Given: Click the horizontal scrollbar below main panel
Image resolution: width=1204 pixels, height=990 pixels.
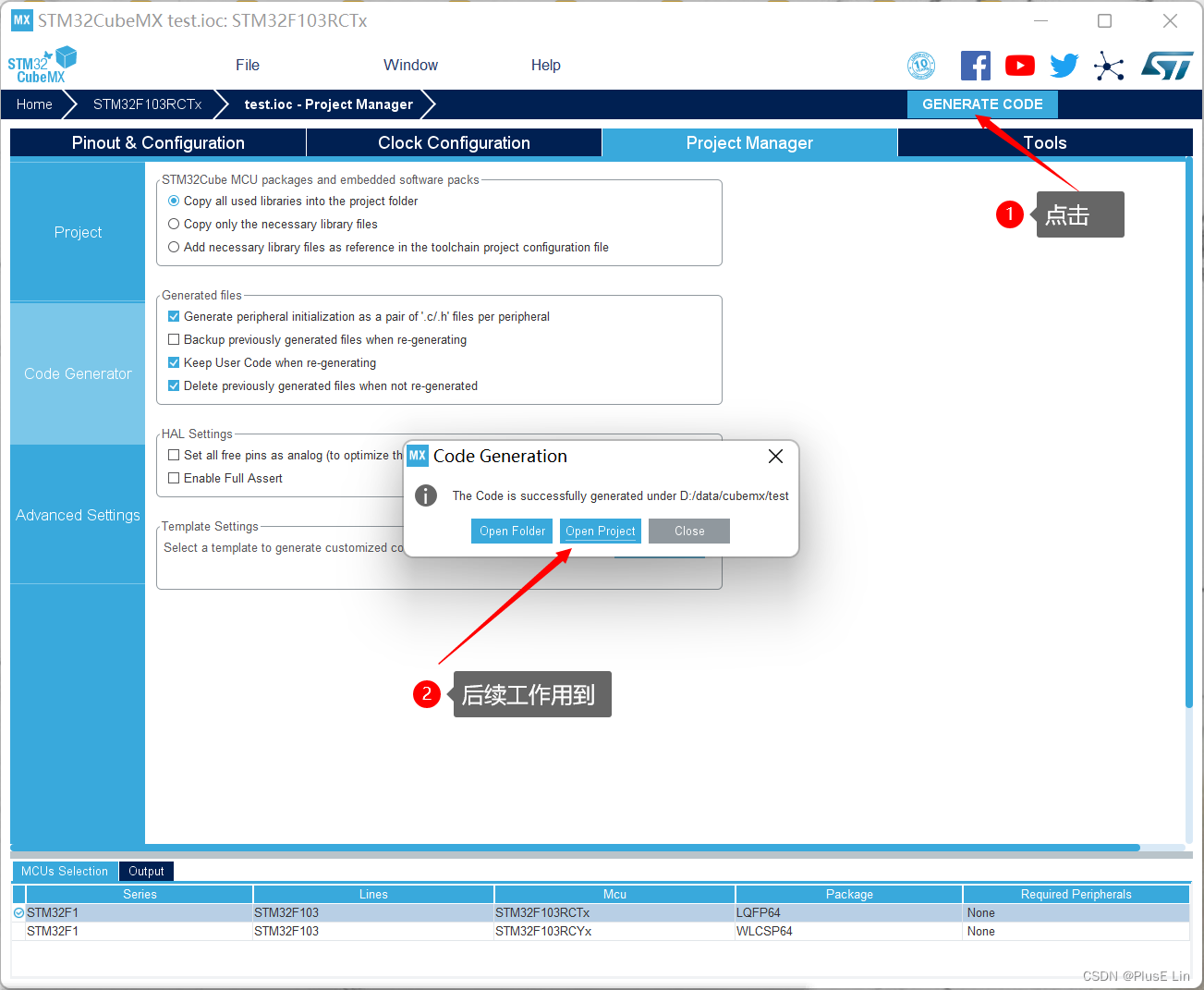Looking at the screenshot, I should [x=575, y=848].
